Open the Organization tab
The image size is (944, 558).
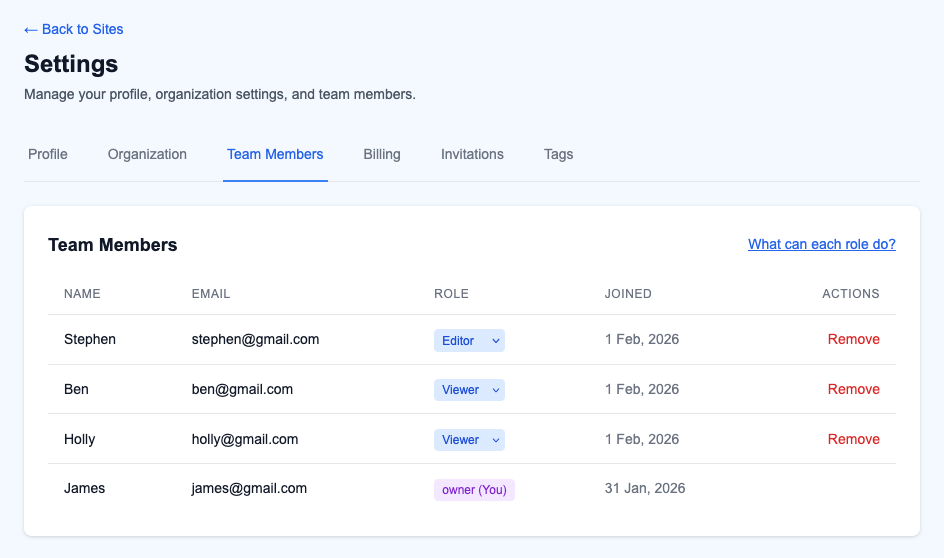tap(147, 155)
